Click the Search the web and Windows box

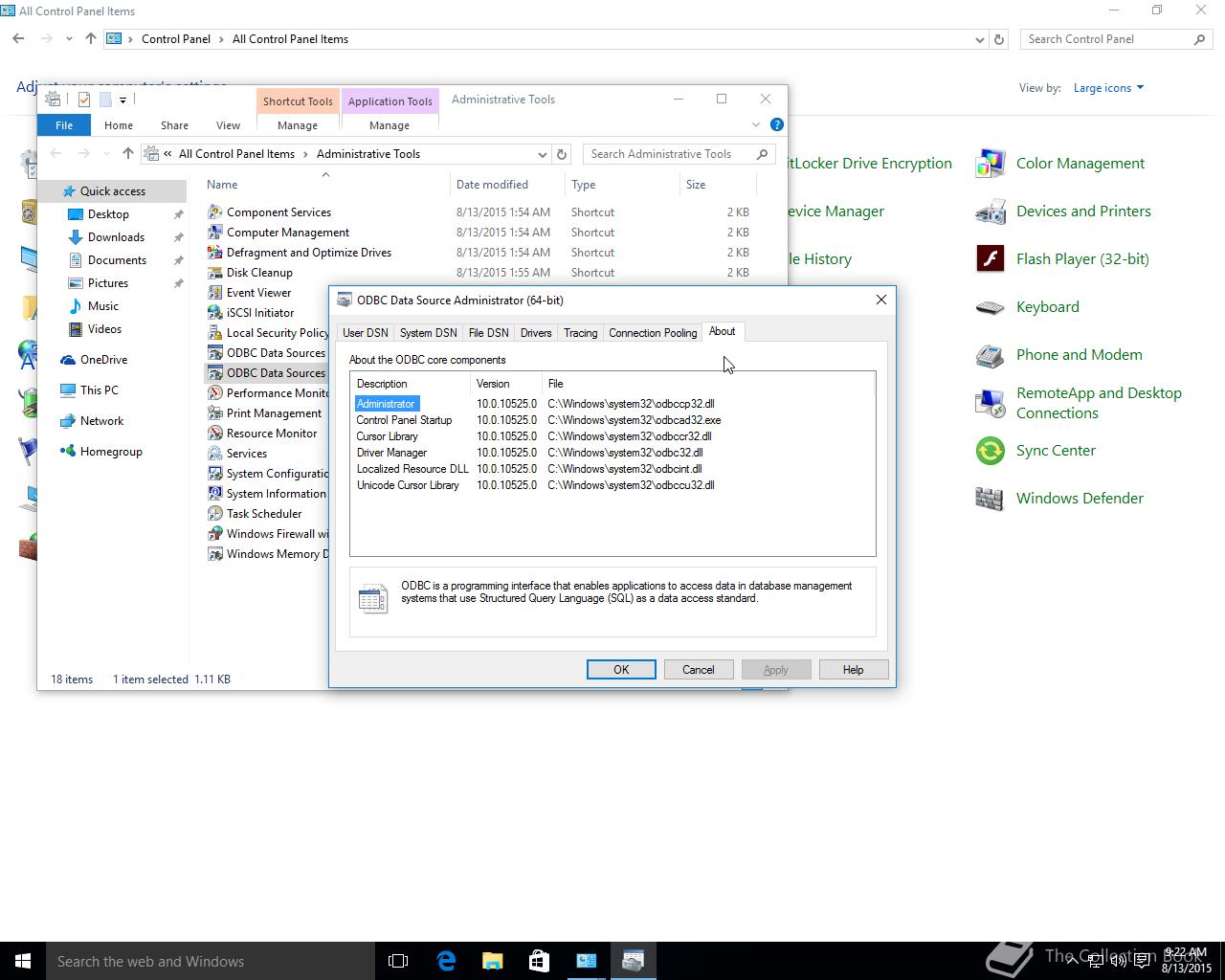211,961
